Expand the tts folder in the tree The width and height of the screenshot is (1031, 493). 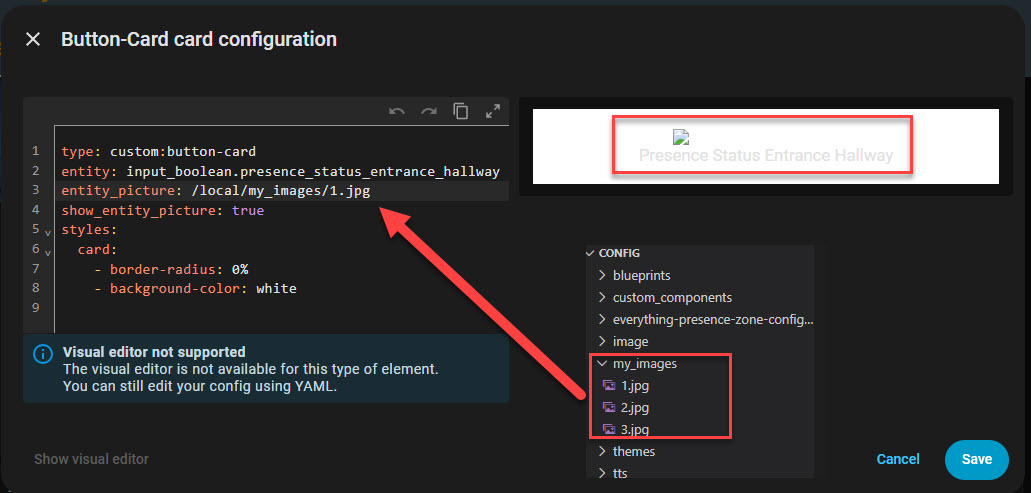(x=602, y=473)
